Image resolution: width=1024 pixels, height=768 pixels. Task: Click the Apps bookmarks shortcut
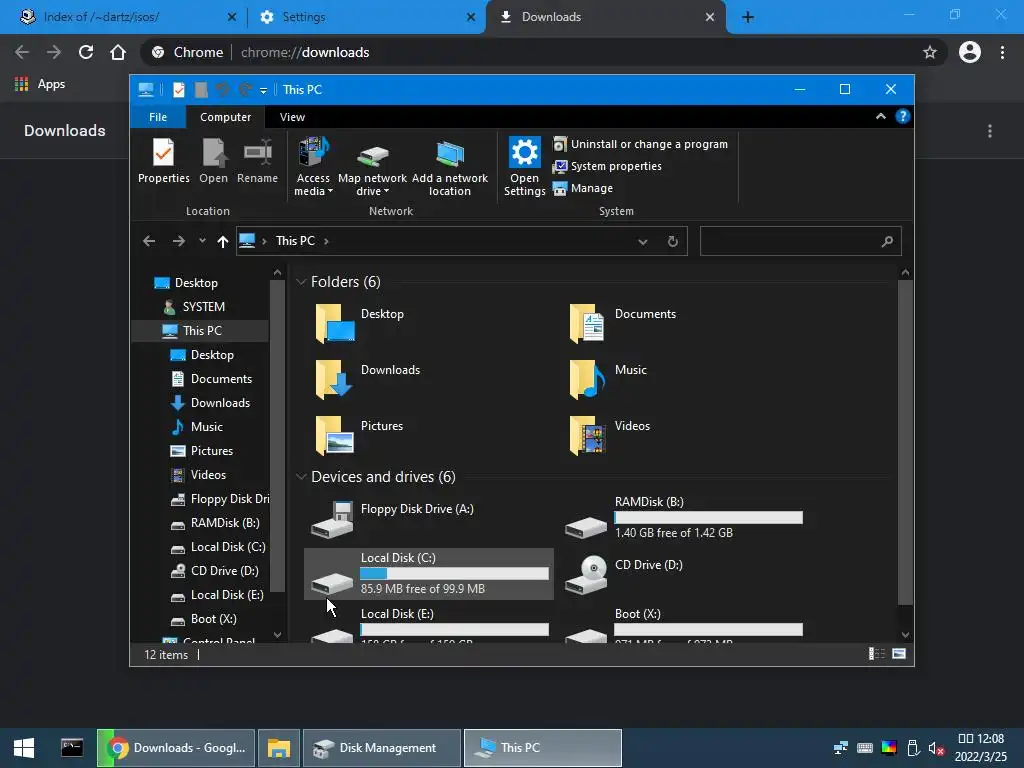(x=40, y=84)
